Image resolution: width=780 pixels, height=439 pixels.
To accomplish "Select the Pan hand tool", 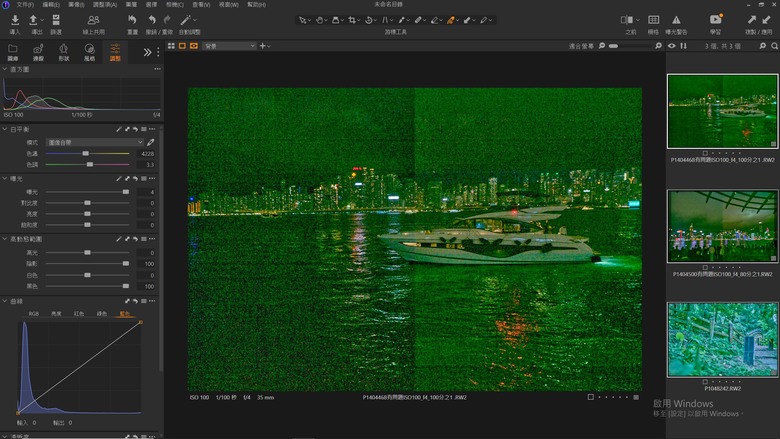I will tap(319, 20).
